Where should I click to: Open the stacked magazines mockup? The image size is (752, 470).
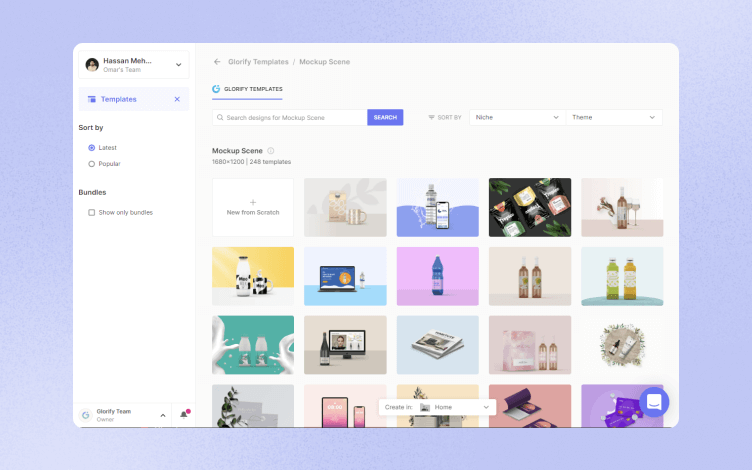[437, 345]
